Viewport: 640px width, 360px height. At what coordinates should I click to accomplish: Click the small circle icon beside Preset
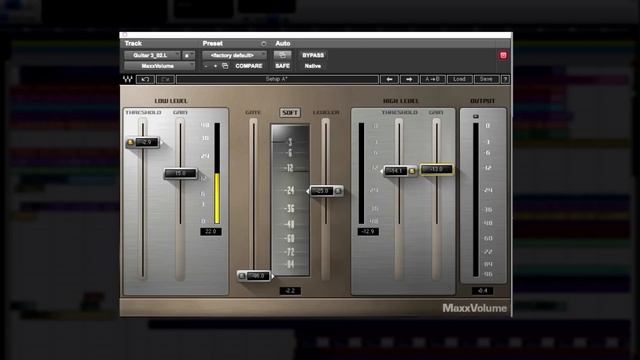coord(264,44)
